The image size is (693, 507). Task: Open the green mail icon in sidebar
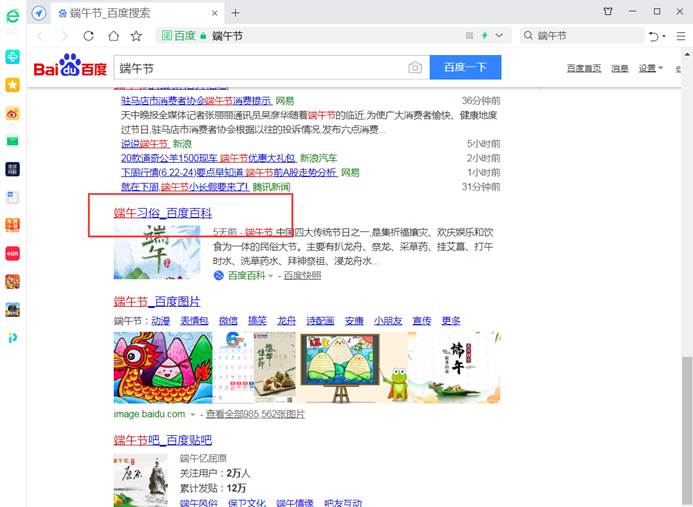pos(13,141)
